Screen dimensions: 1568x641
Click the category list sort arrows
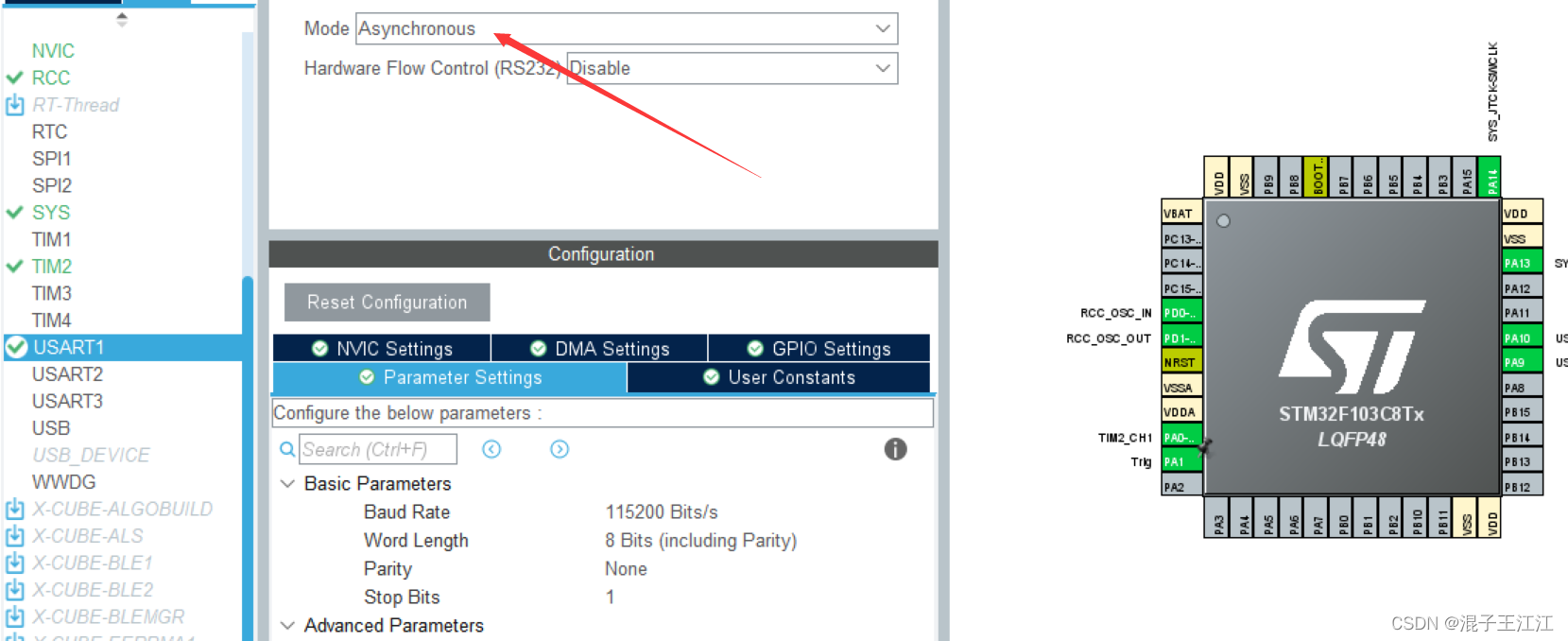click(x=121, y=19)
